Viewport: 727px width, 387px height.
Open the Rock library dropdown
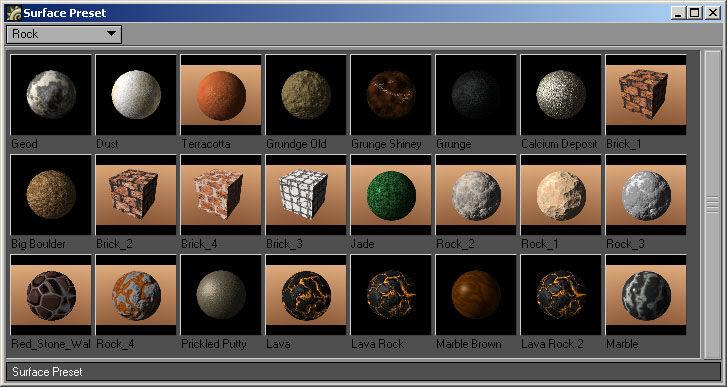pos(64,34)
